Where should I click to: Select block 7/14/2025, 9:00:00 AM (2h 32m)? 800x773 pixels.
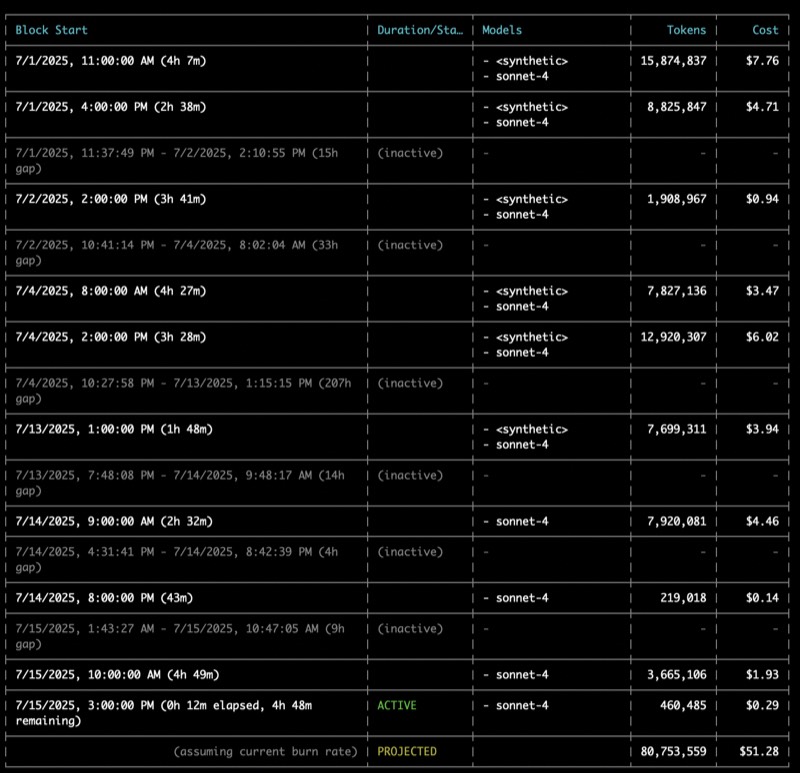pos(114,521)
